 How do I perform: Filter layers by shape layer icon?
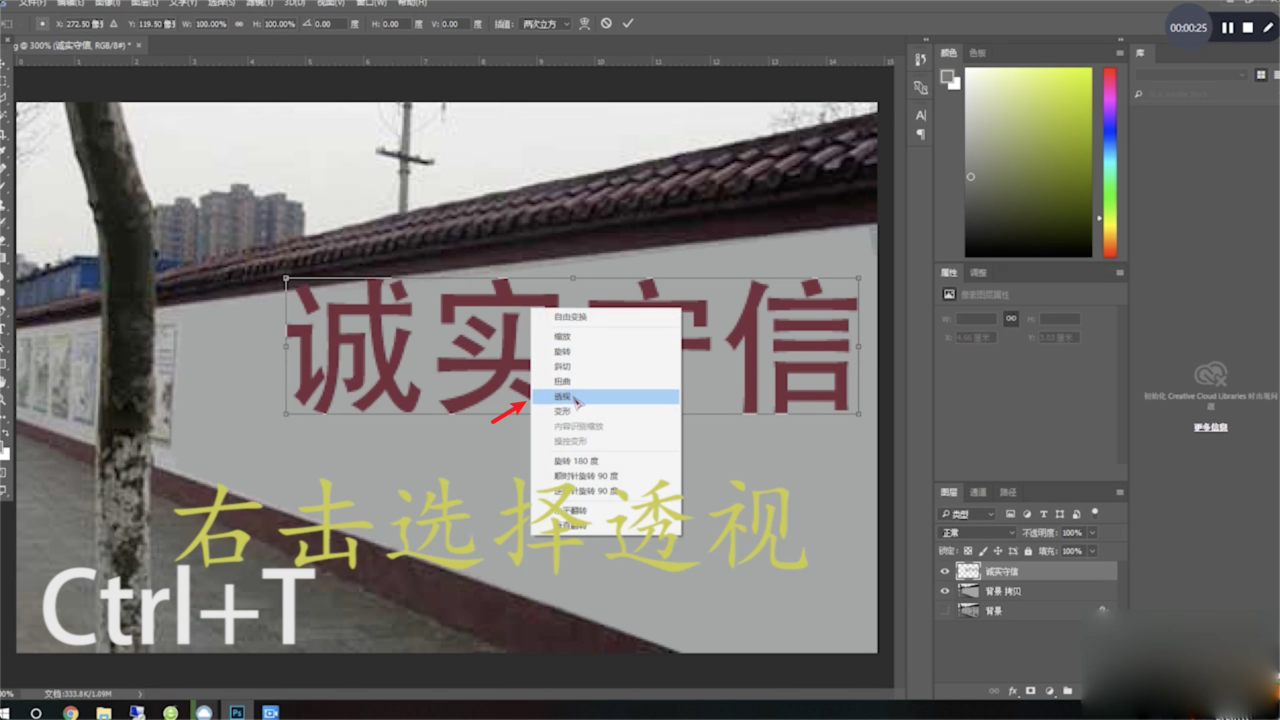[x=1060, y=514]
